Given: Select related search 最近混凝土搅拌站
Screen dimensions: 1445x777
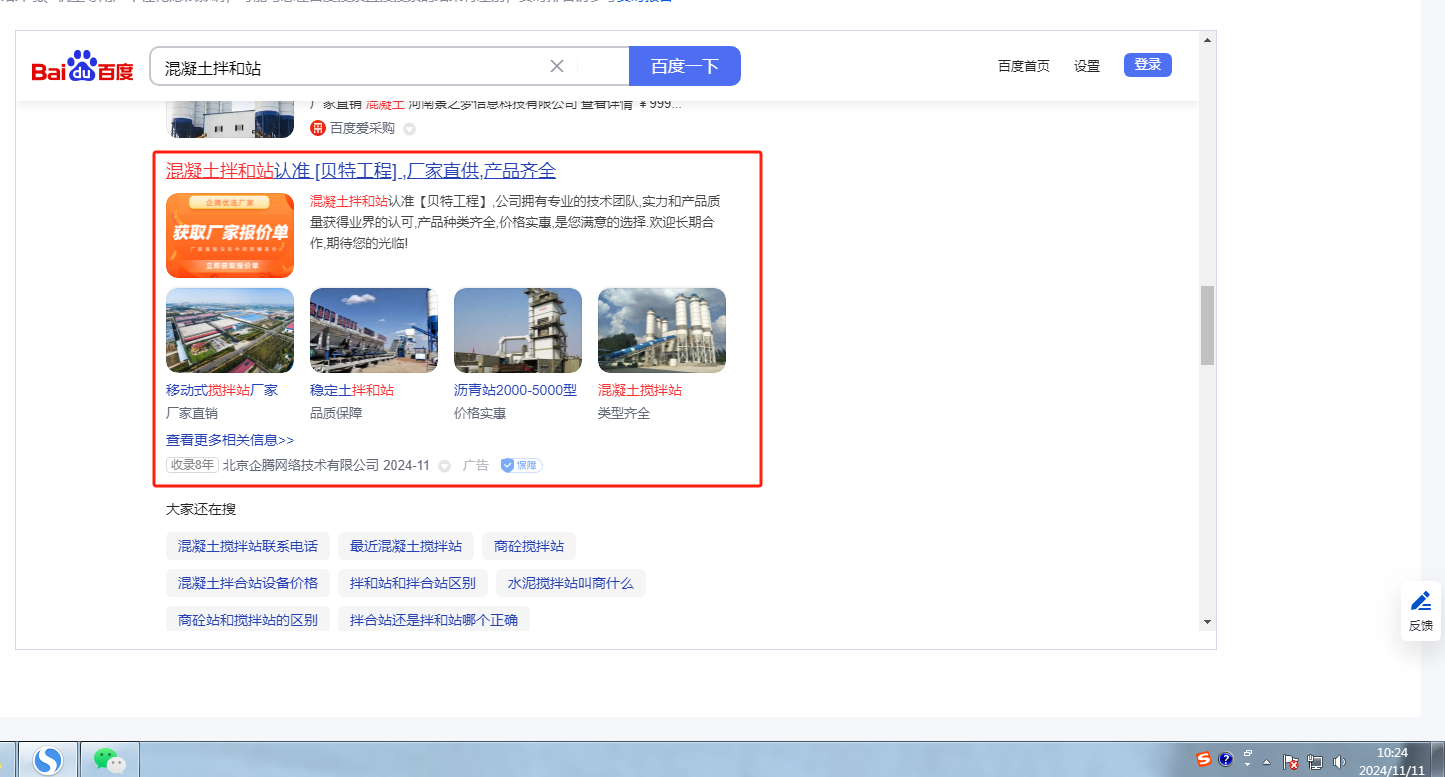Looking at the screenshot, I should pyautogui.click(x=406, y=546).
